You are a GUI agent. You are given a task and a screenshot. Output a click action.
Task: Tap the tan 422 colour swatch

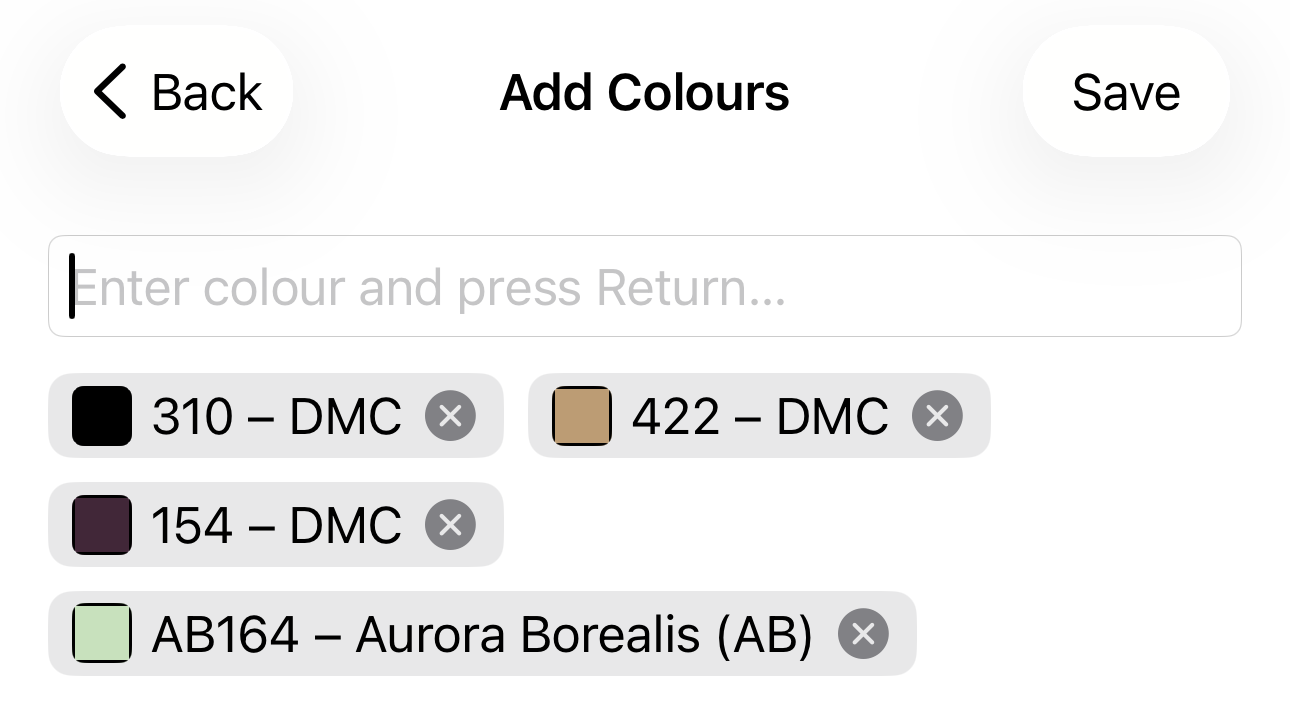click(x=582, y=416)
